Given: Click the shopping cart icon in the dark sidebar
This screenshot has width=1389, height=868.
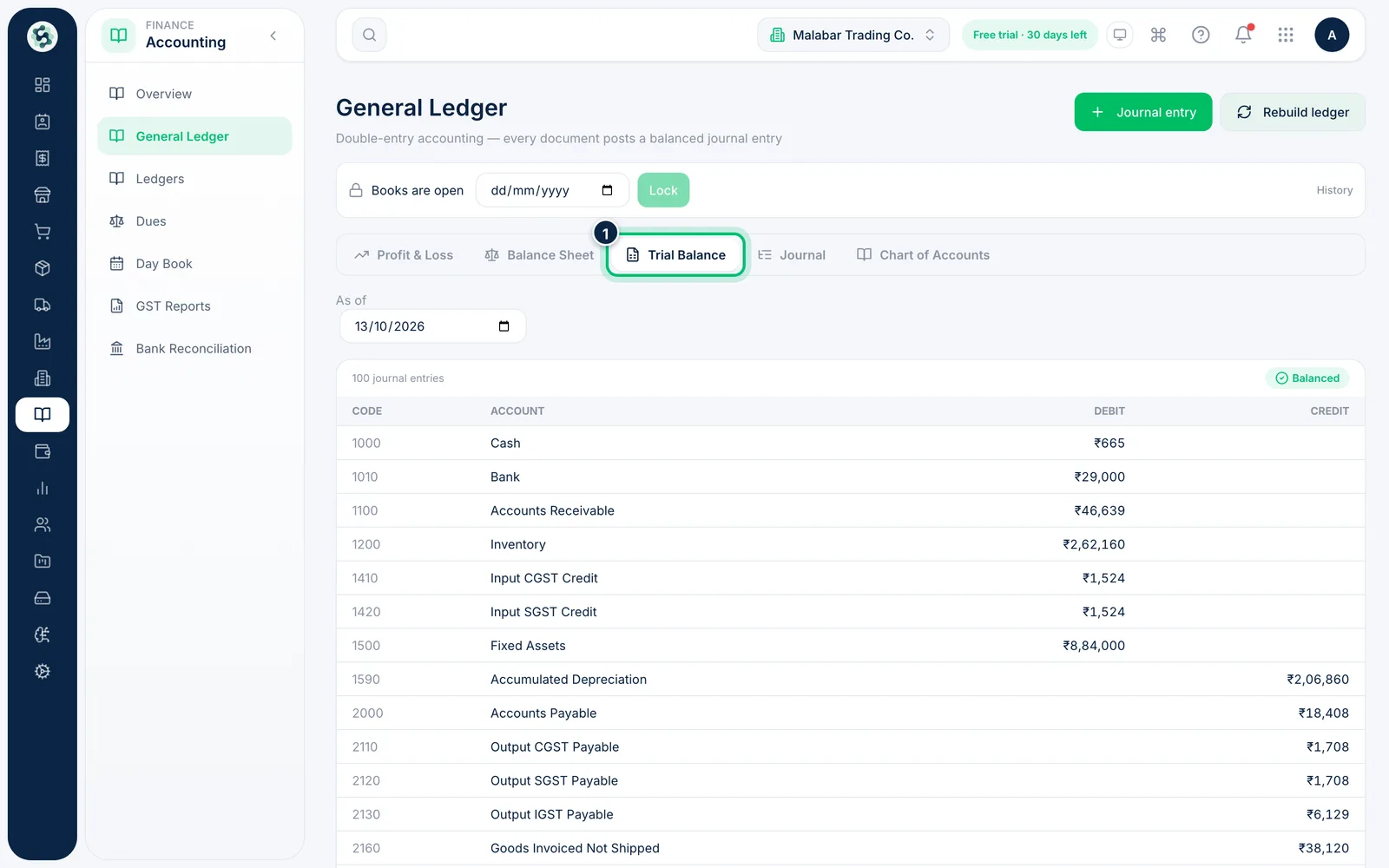Looking at the screenshot, I should (42, 232).
